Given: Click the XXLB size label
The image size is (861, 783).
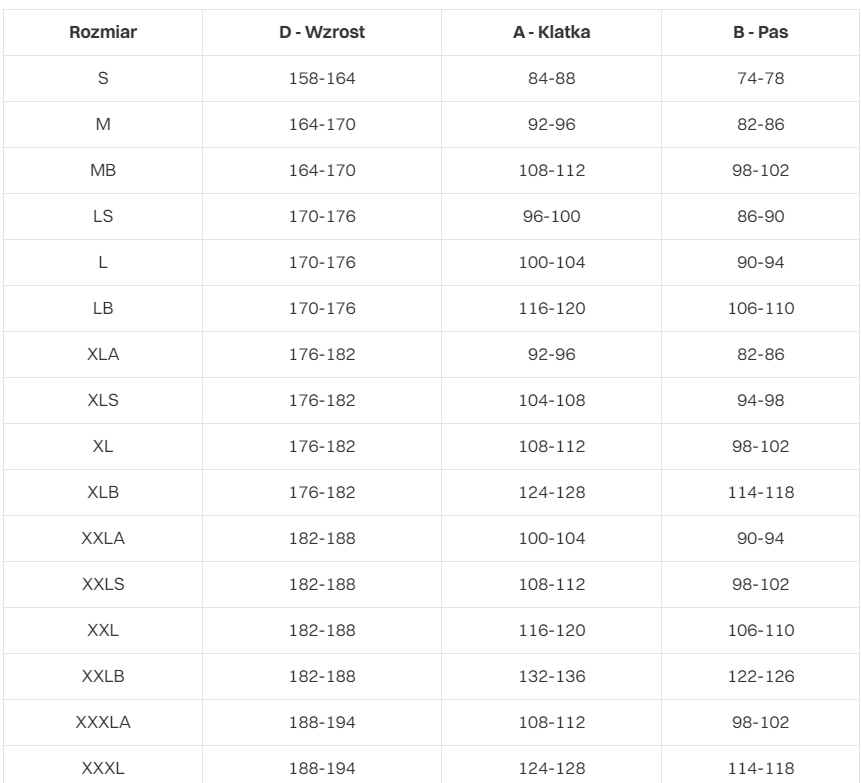Looking at the screenshot, I should pyautogui.click(x=103, y=676).
